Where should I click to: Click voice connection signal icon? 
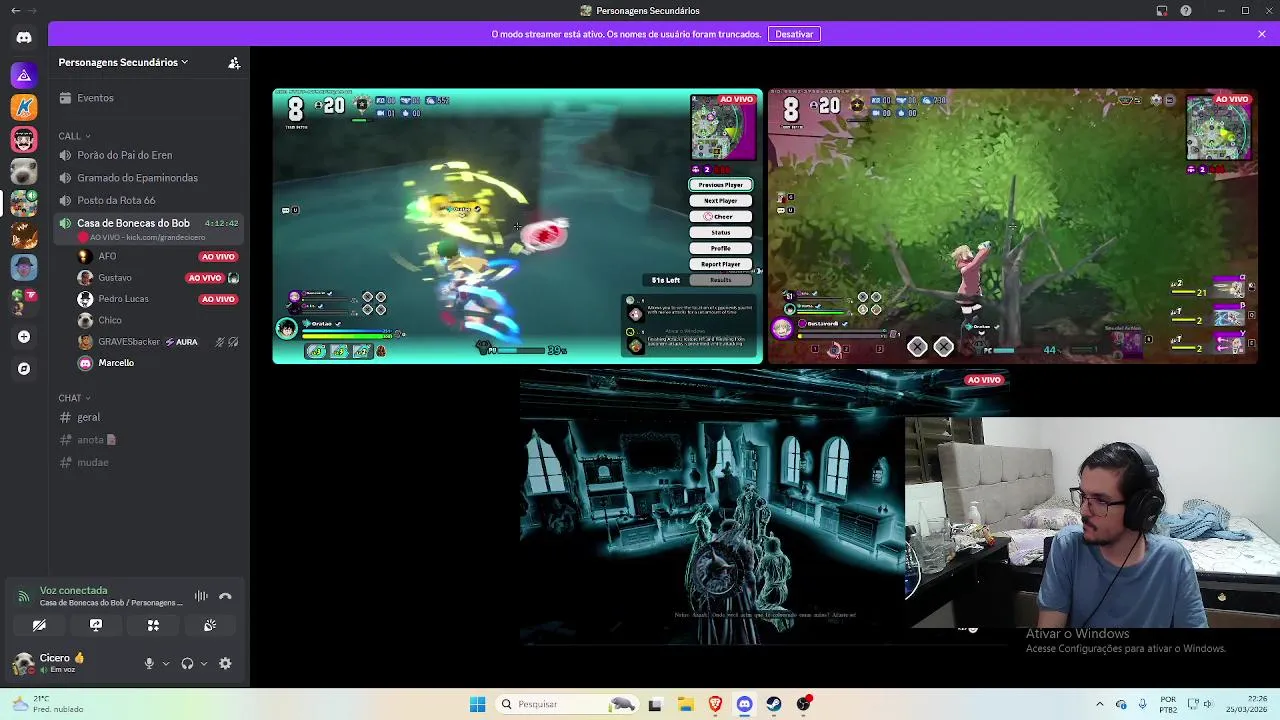23,597
